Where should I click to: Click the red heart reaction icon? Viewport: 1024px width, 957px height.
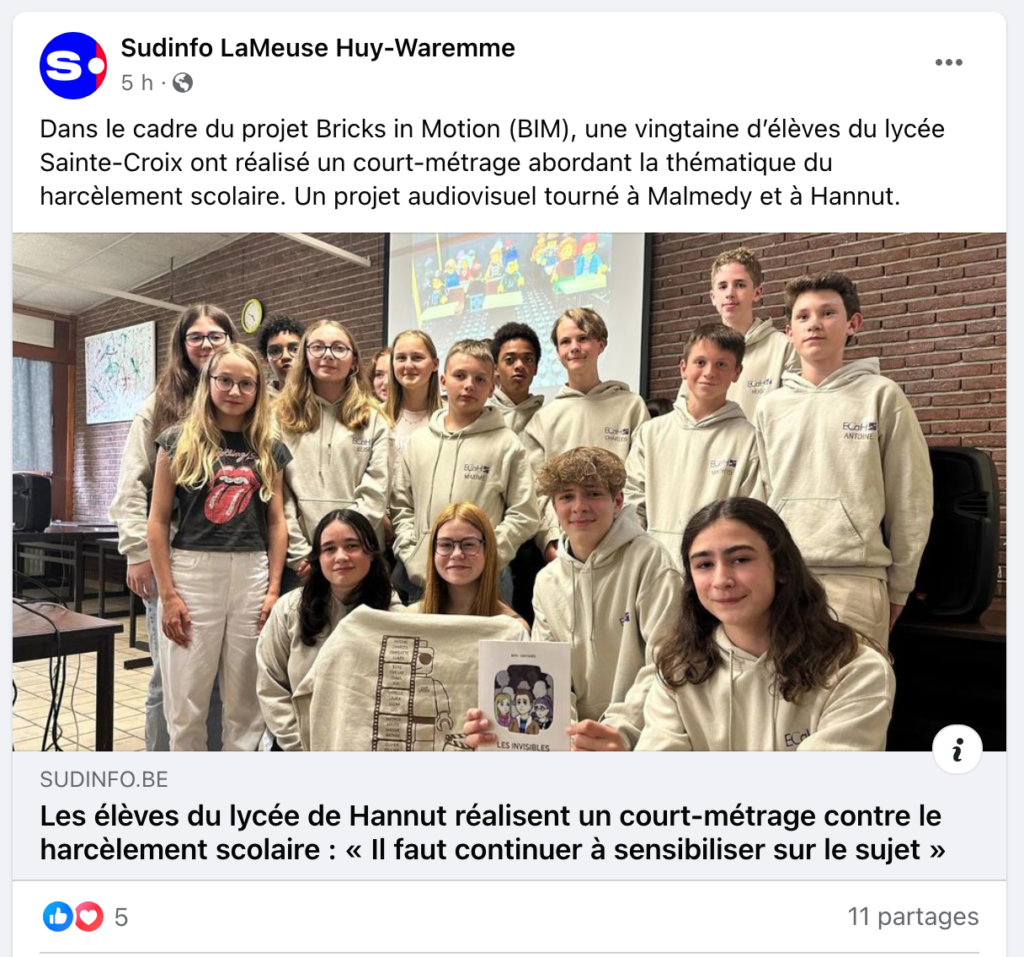pyautogui.click(x=89, y=916)
